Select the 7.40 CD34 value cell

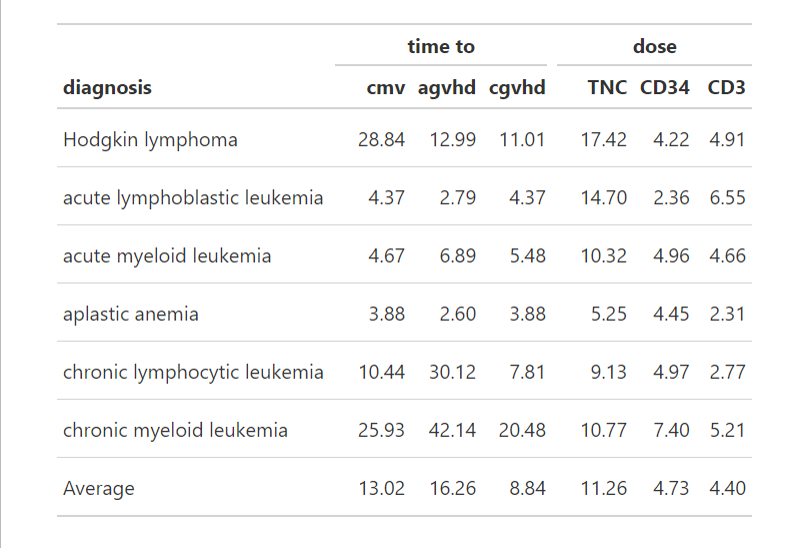pyautogui.click(x=671, y=430)
